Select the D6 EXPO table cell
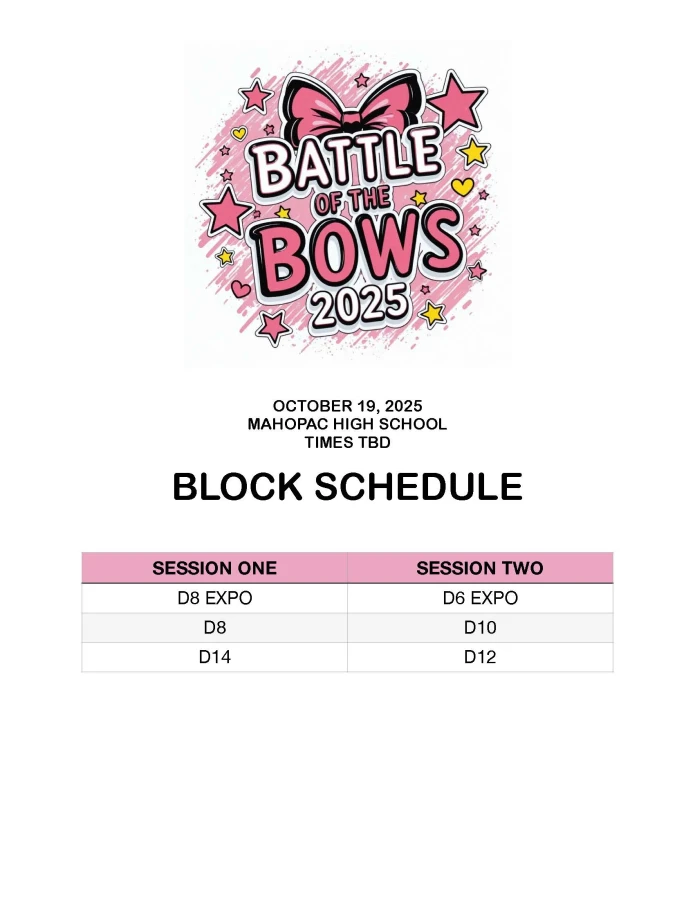The height and width of the screenshot is (900, 695). tap(480, 598)
